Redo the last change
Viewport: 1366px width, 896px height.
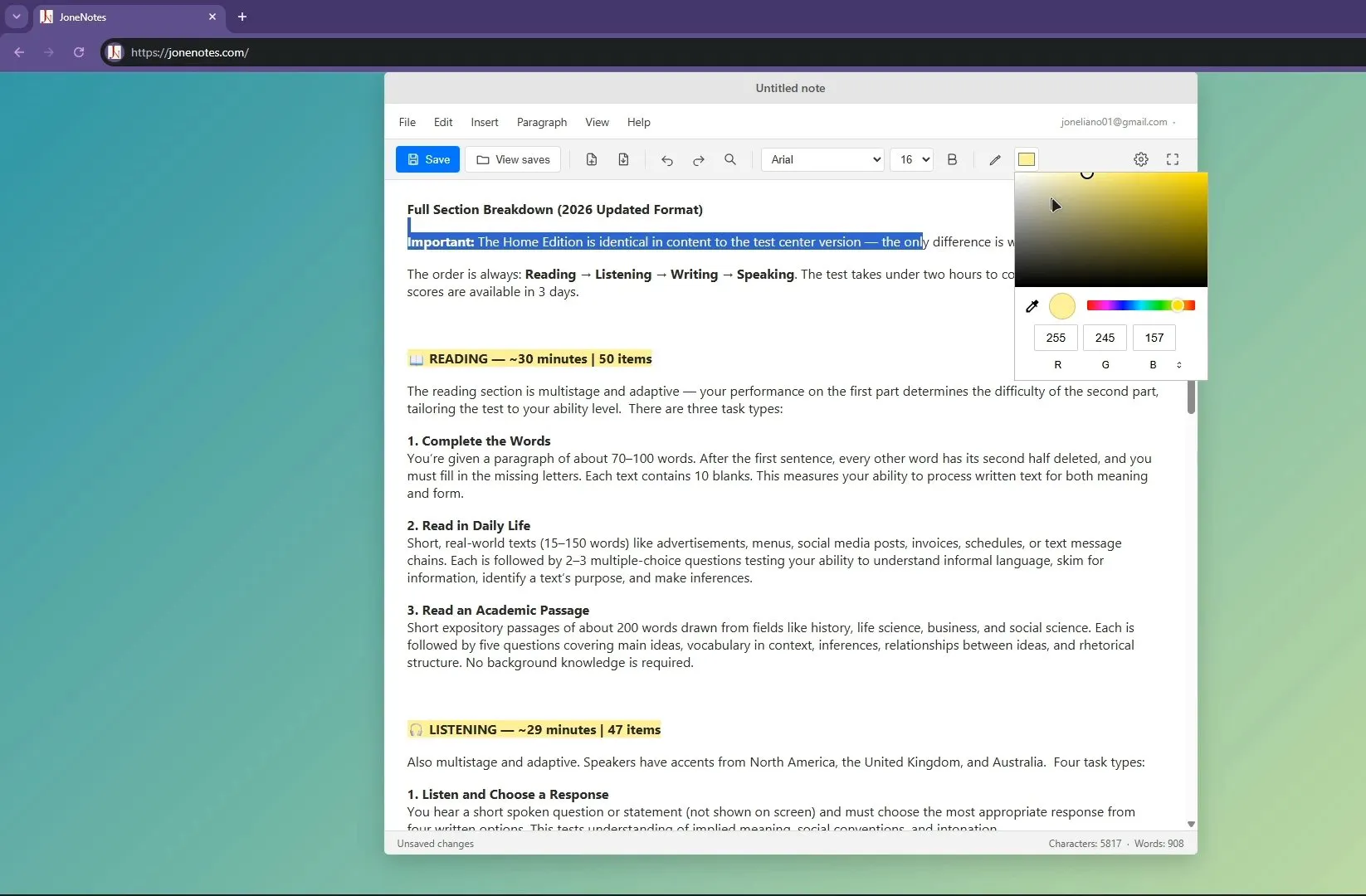699,159
